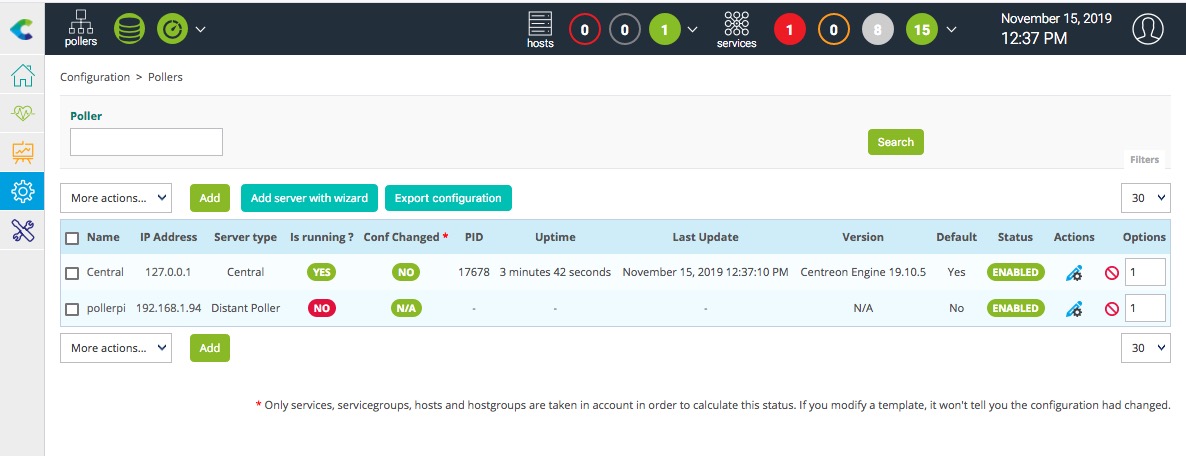Image resolution: width=1186 pixels, height=456 pixels.
Task: Click the Export configuration button
Action: (x=448, y=198)
